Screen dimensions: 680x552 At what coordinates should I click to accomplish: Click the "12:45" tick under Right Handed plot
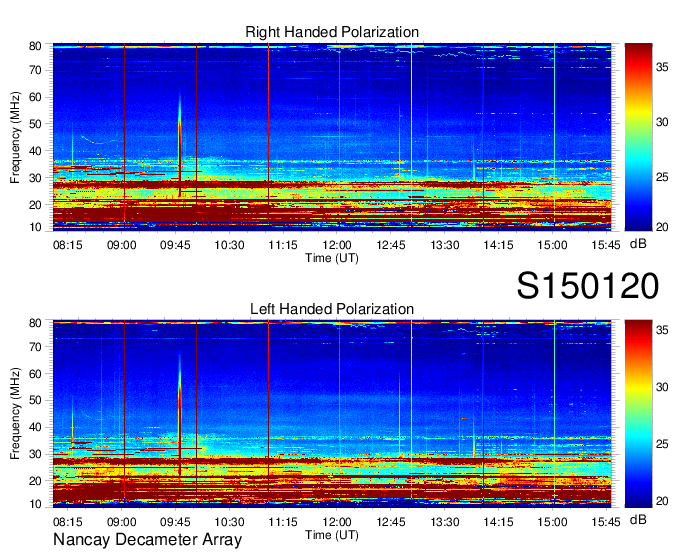(x=391, y=245)
